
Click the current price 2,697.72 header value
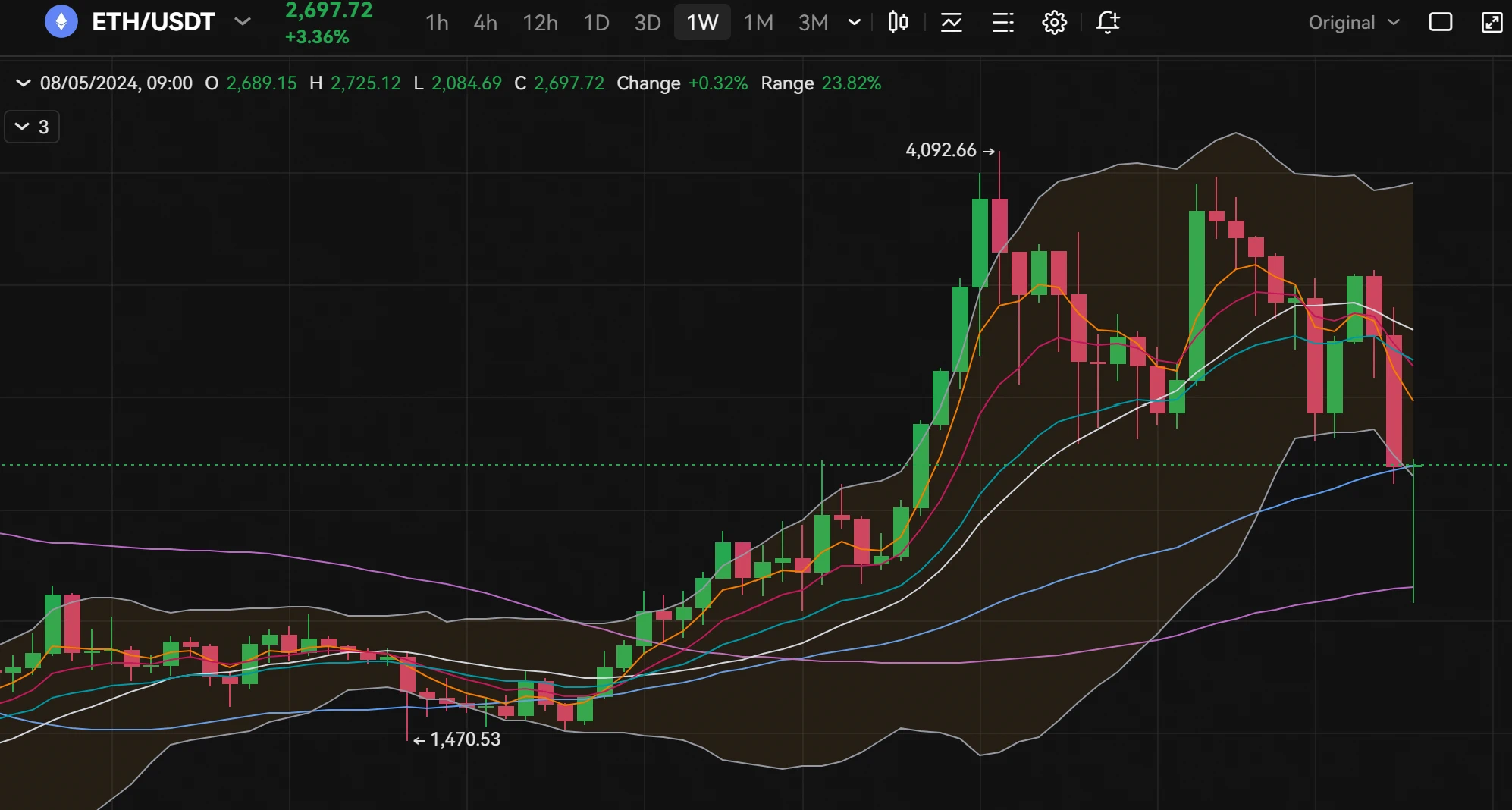click(329, 10)
